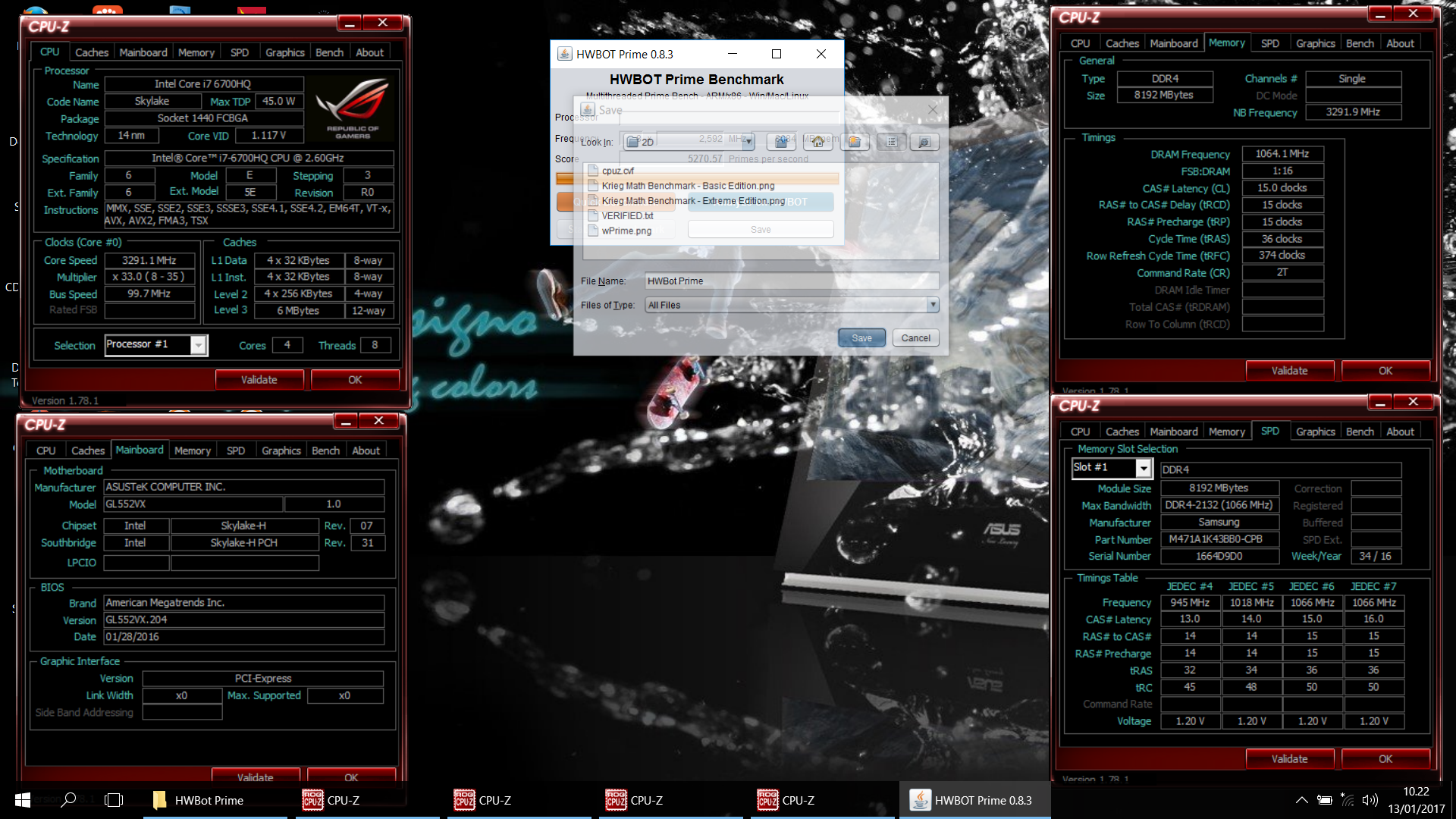The height and width of the screenshot is (819, 1456).
Task: Open Bench tab in bottom-right SPD CPU-Z window
Action: click(1360, 431)
